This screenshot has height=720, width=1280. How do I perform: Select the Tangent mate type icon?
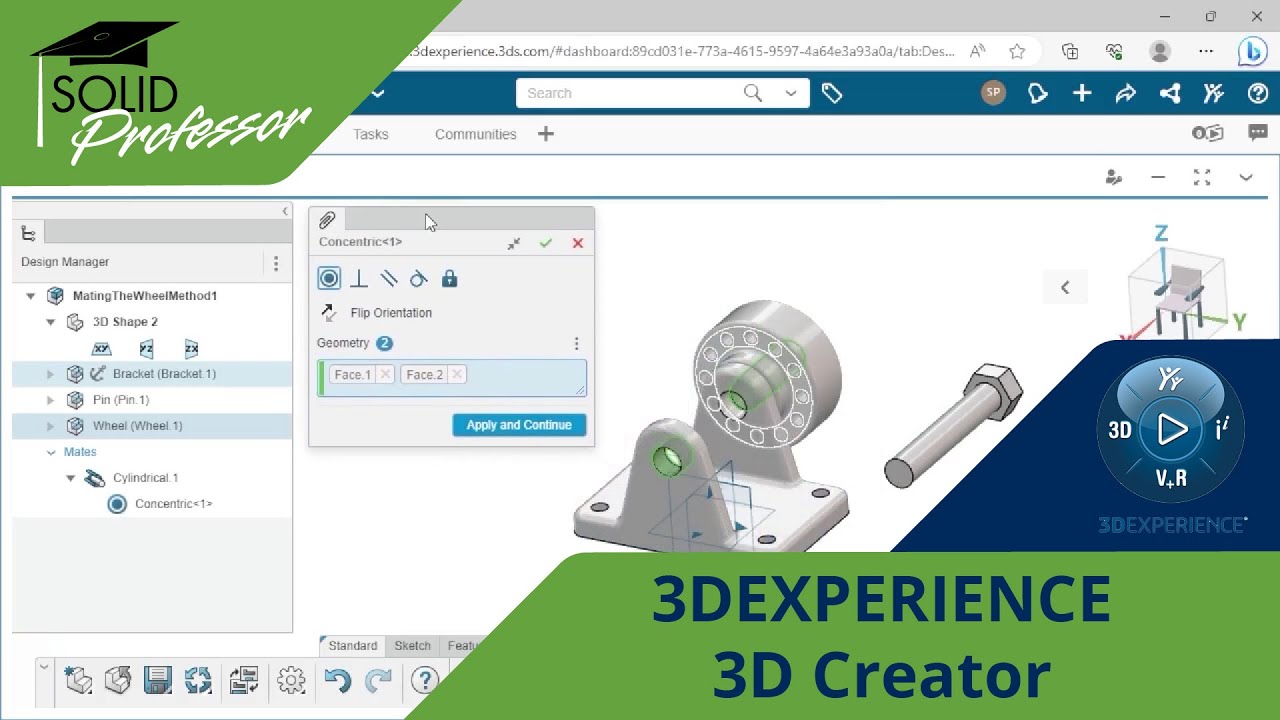419,279
